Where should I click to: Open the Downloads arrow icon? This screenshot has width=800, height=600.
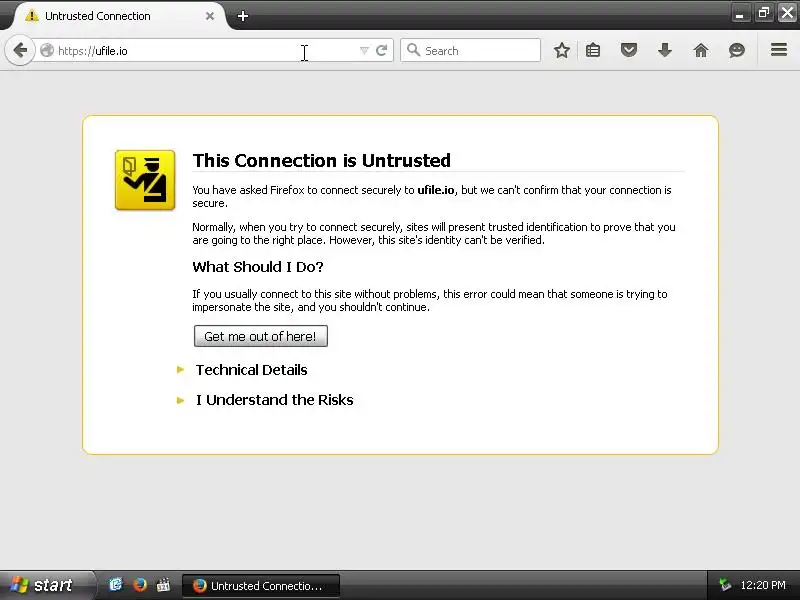pos(665,50)
